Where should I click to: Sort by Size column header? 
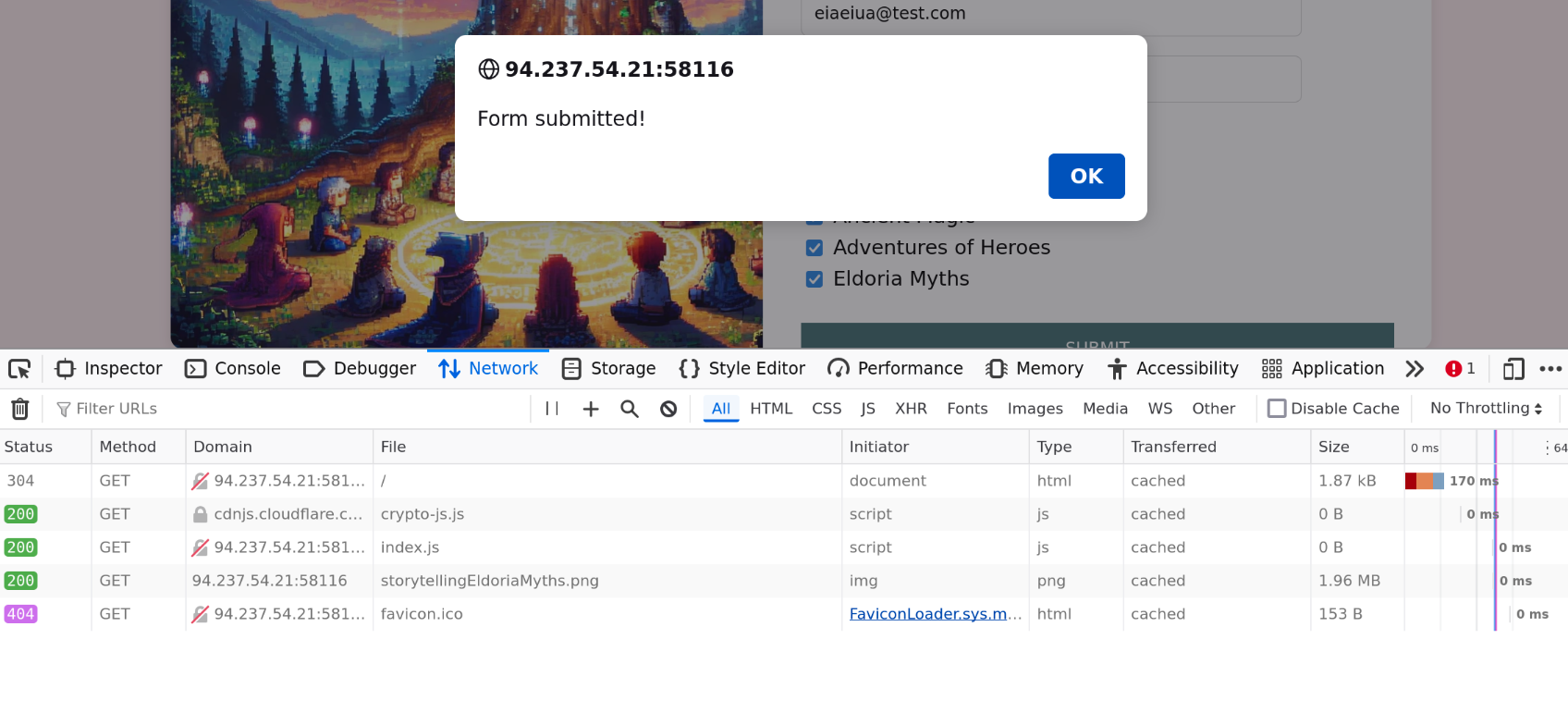coord(1357,447)
